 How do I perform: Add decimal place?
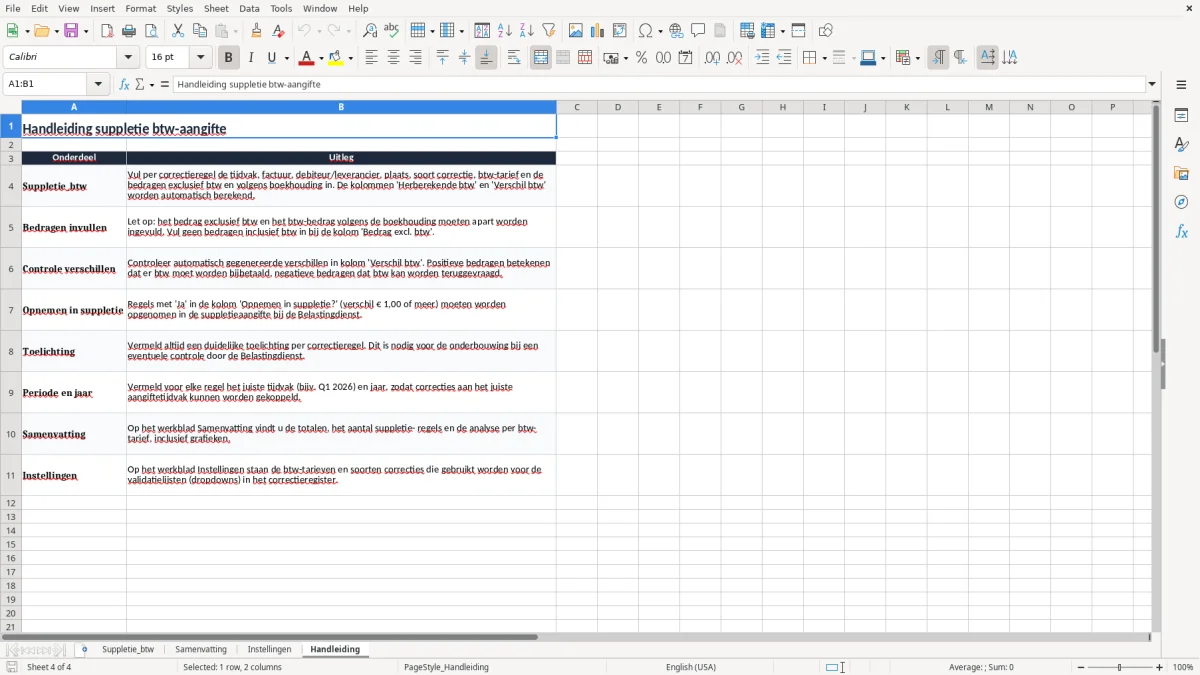[x=712, y=58]
